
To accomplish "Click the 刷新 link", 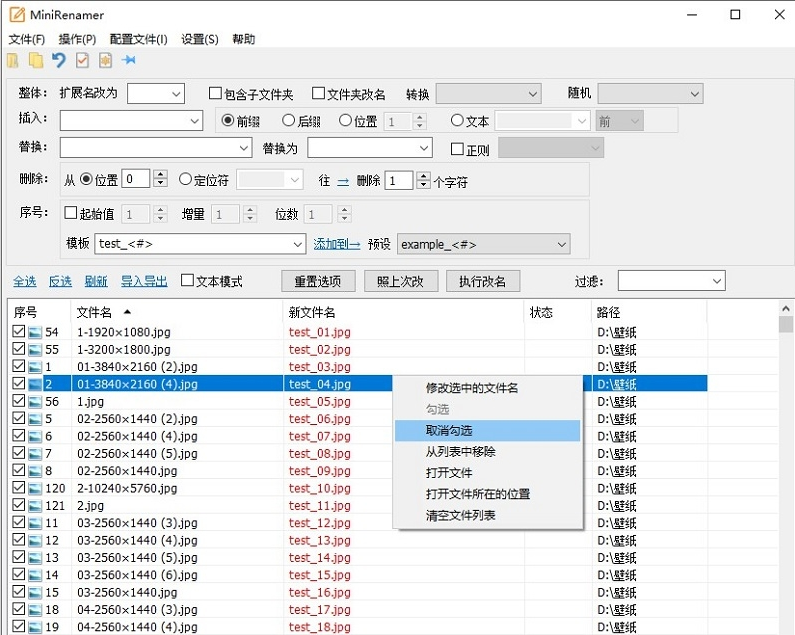I will 96,281.
